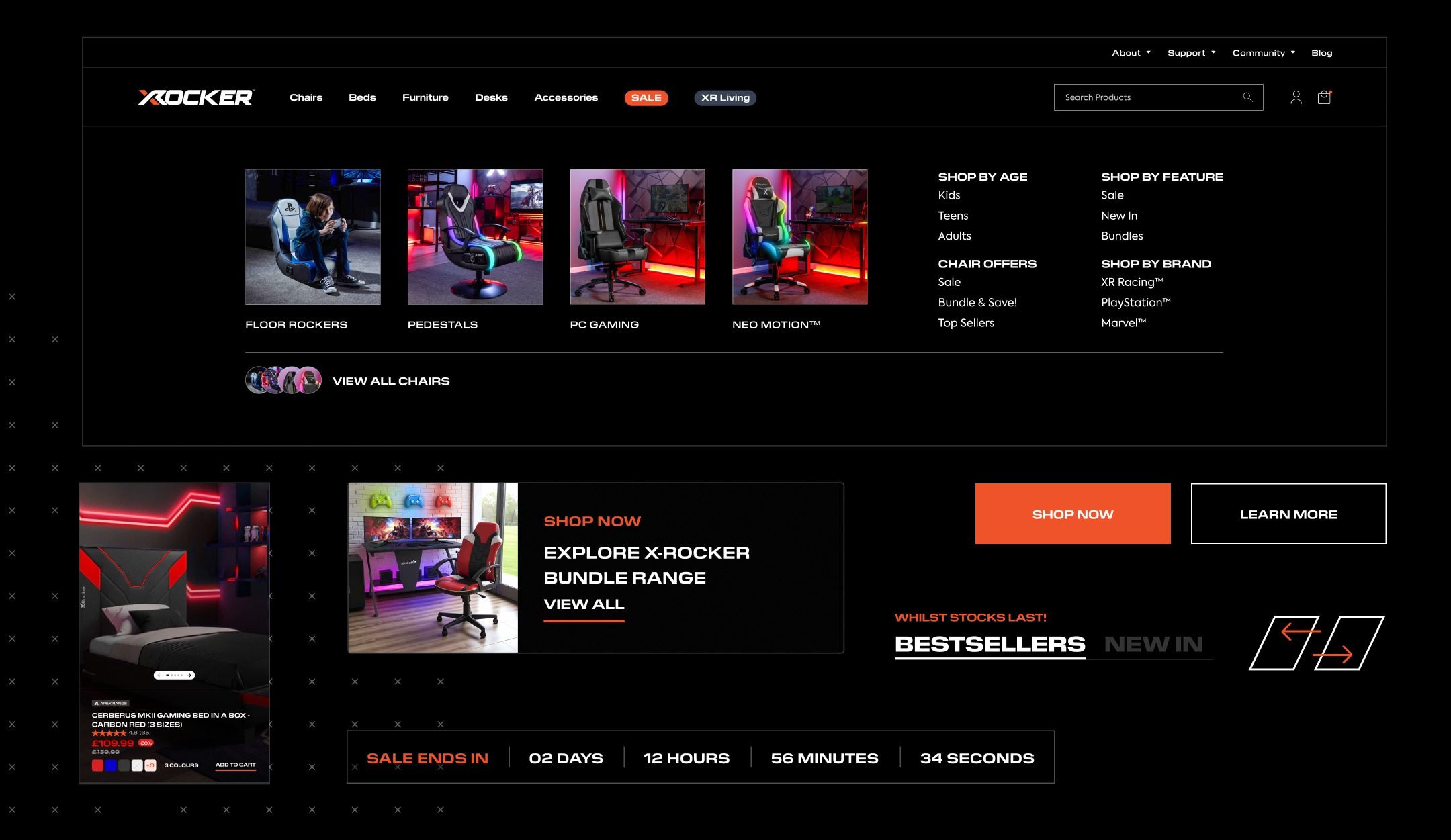
Task: Click the left arrow parallelogram carousel button
Action: coord(1284,643)
